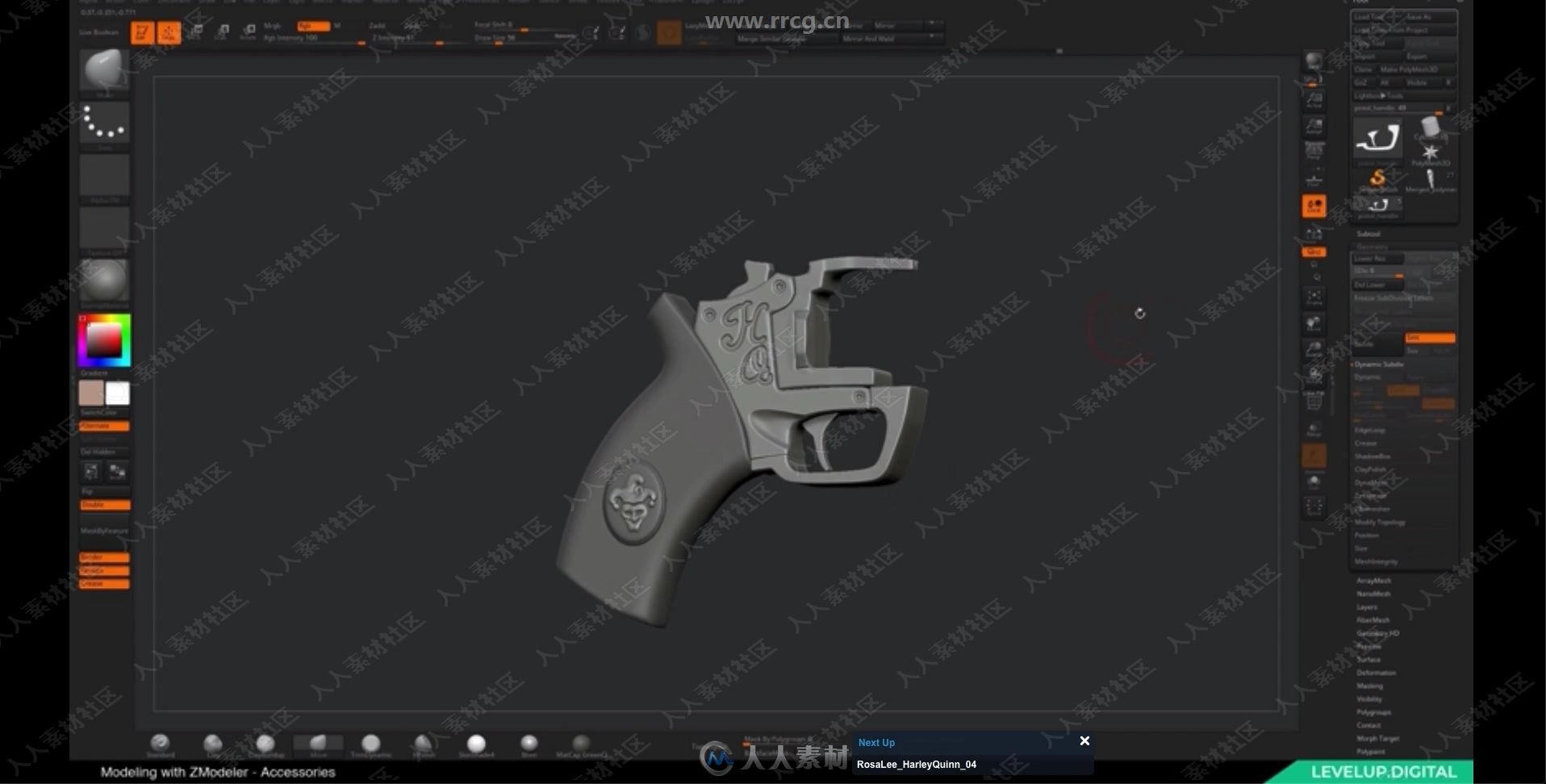Screen dimensions: 1546x784
Task: Open the empty Texture slot
Action: [104, 228]
